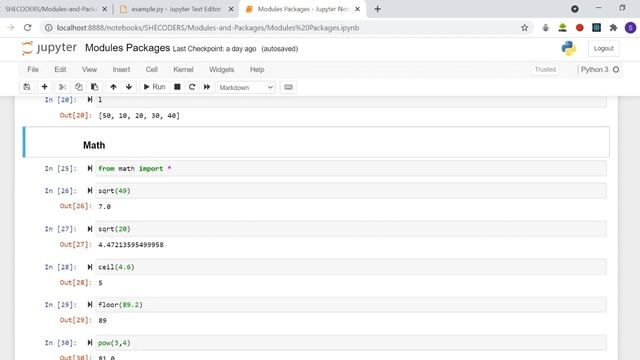Run cell In [26] with its run icon

pos(90,191)
